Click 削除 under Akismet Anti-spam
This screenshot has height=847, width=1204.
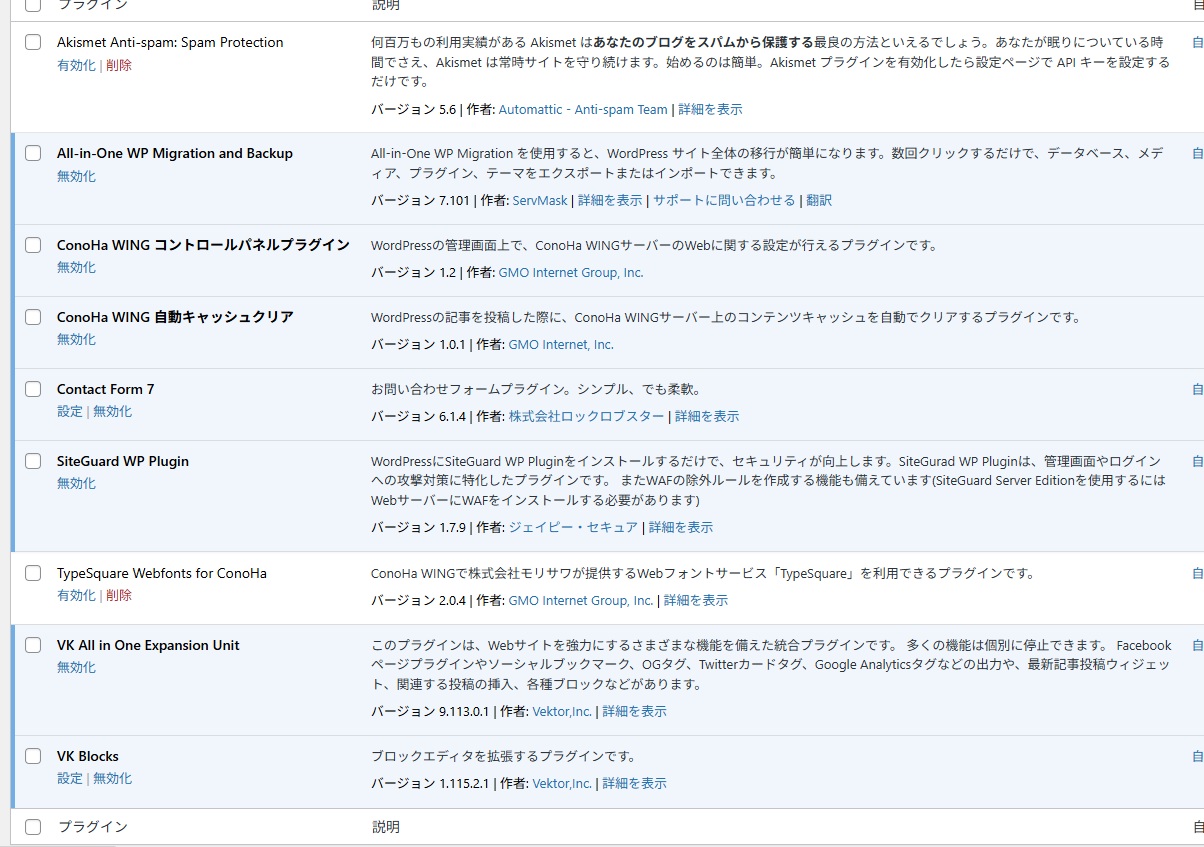pos(119,65)
